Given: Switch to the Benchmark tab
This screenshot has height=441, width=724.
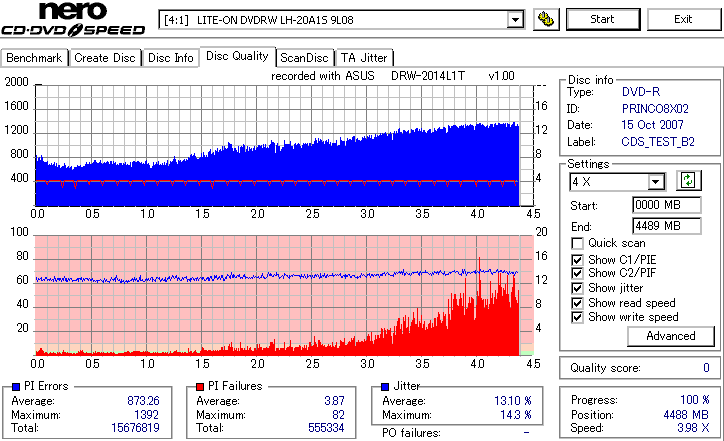Looking at the screenshot, I should coord(34,58).
